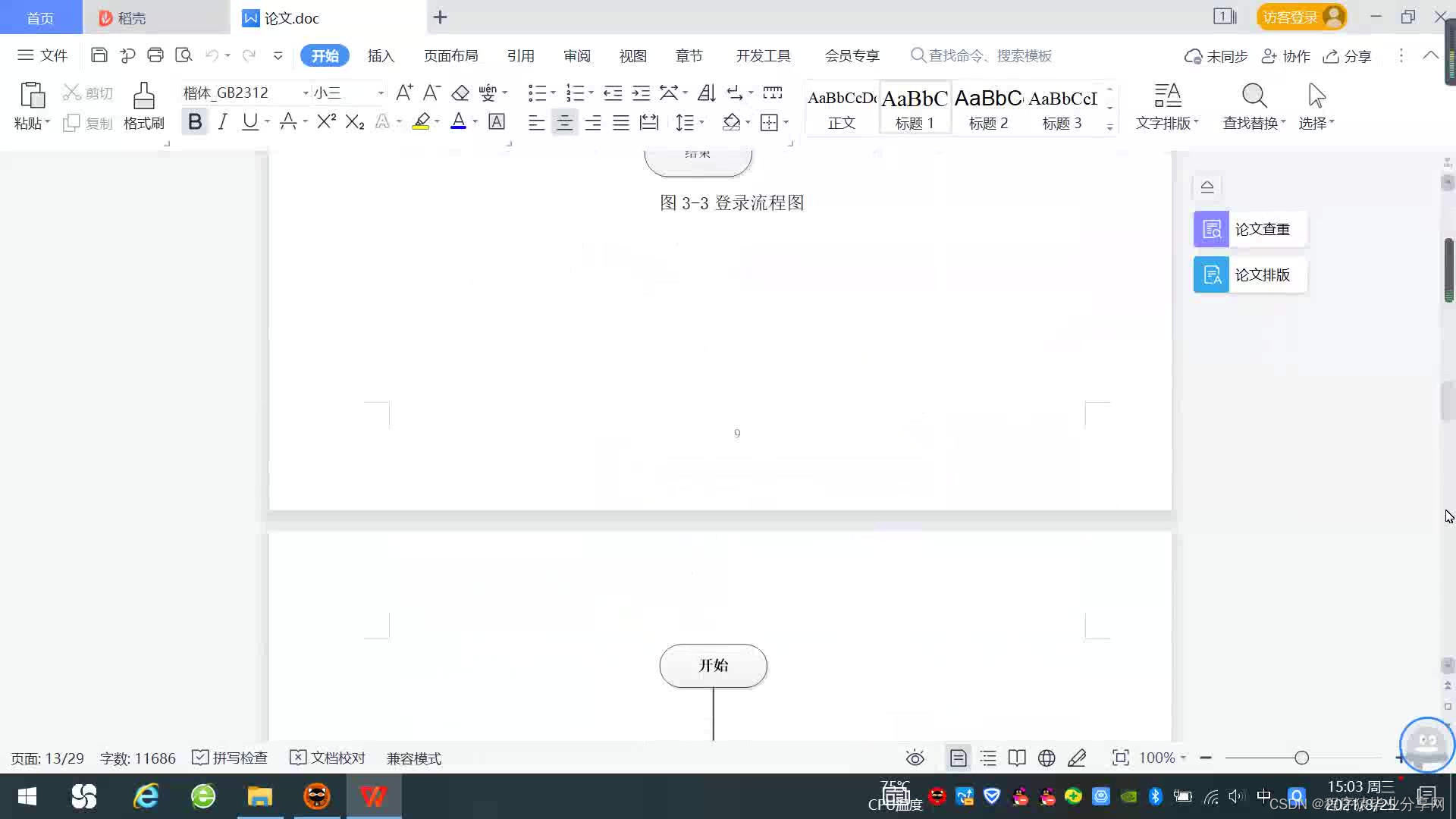1456x819 pixels.
Task: Open the 页面布局 ribbon tab
Action: tap(450, 56)
